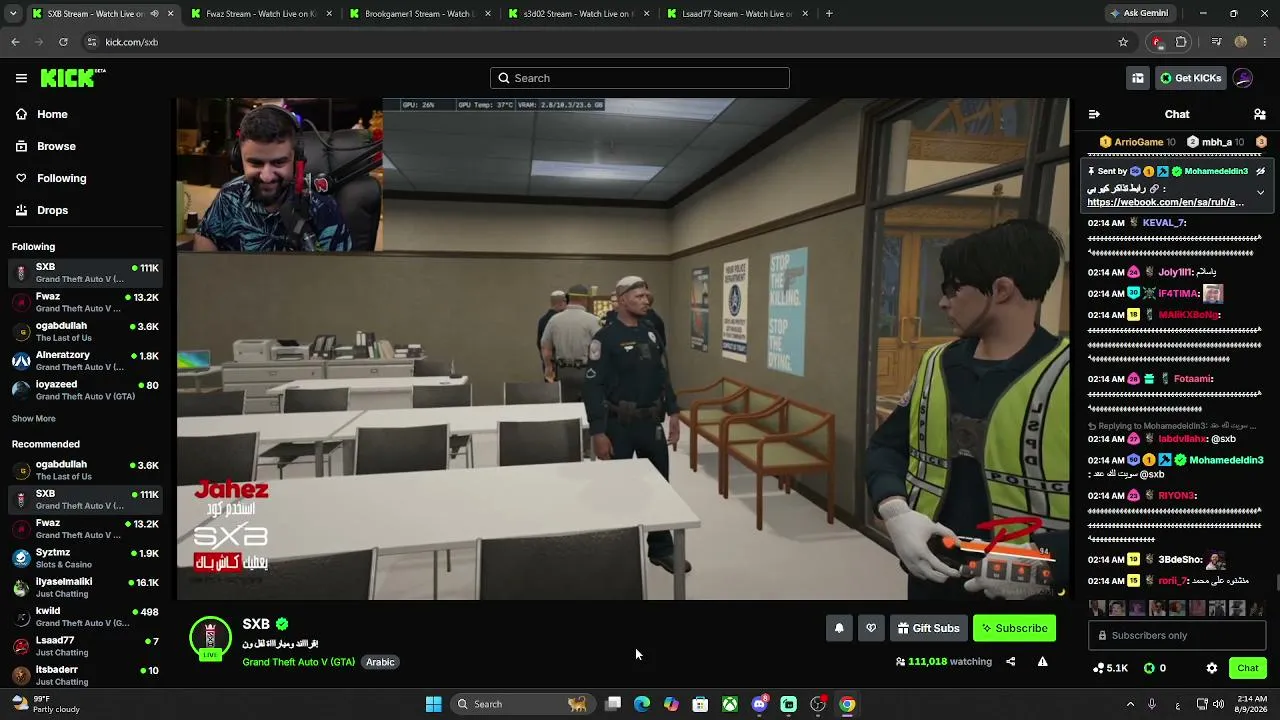Open the Windows Start menu
The height and width of the screenshot is (720, 1280).
point(434,704)
